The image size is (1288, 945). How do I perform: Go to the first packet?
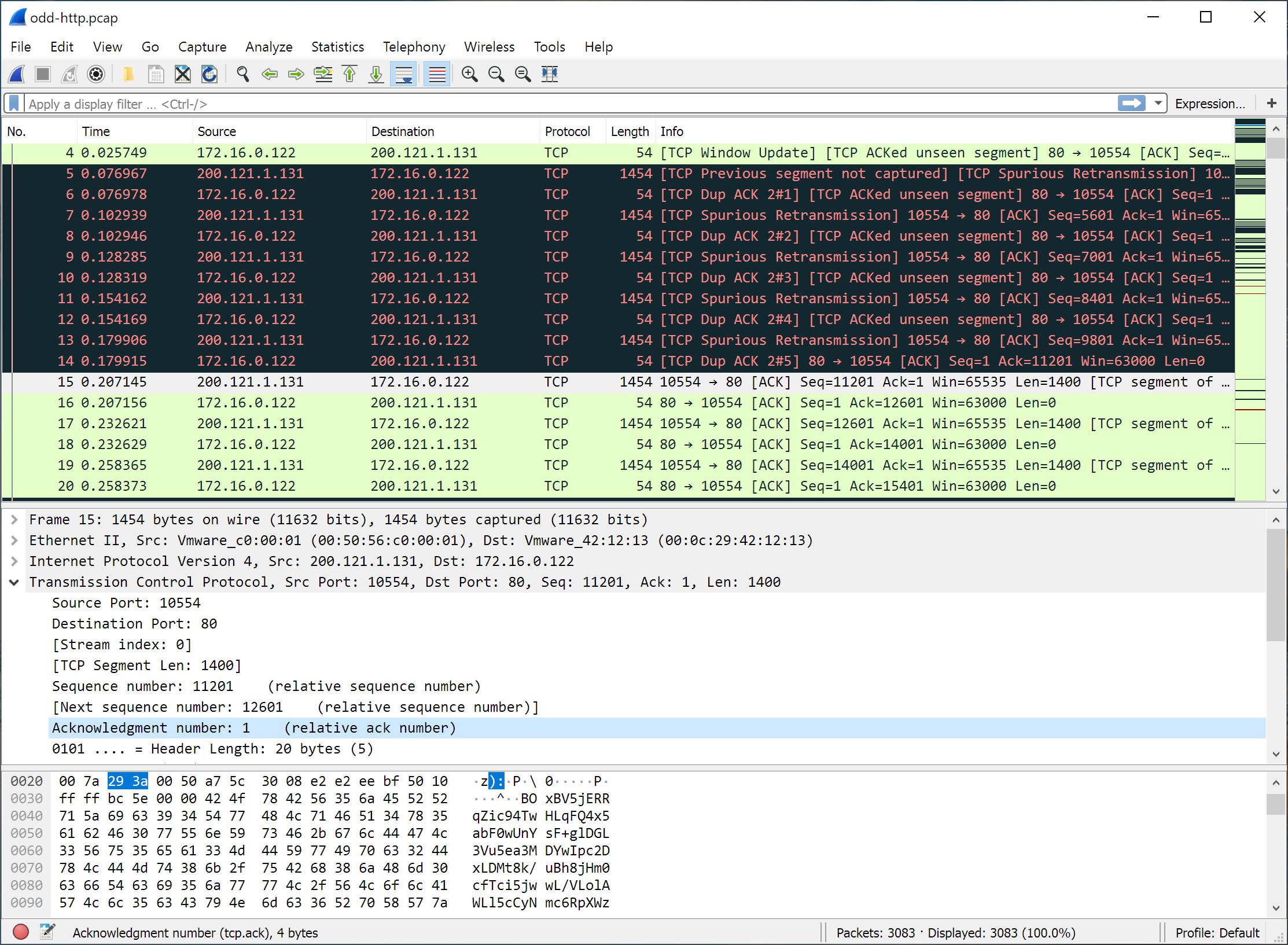pos(349,74)
